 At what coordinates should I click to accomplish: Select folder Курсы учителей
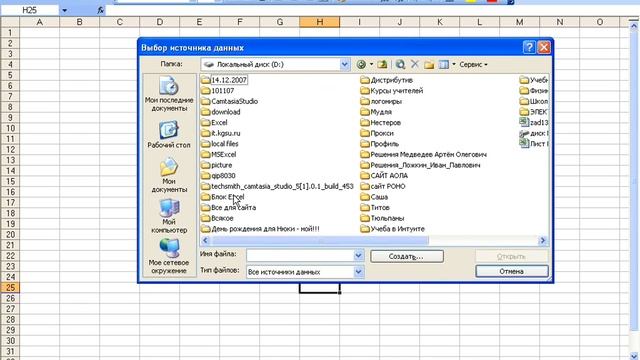pyautogui.click(x=392, y=91)
